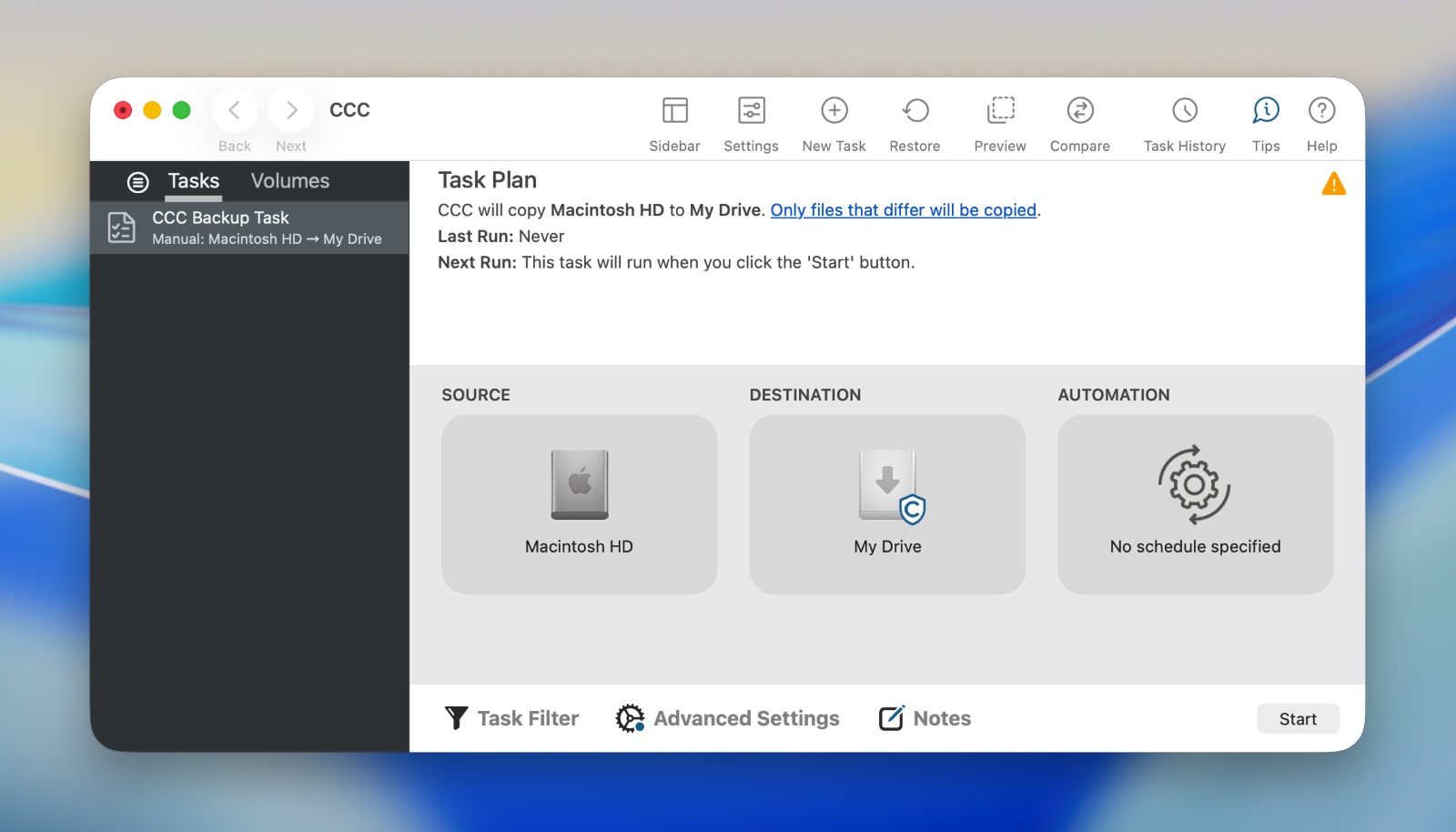Switch to the Tasks tab

[193, 180]
